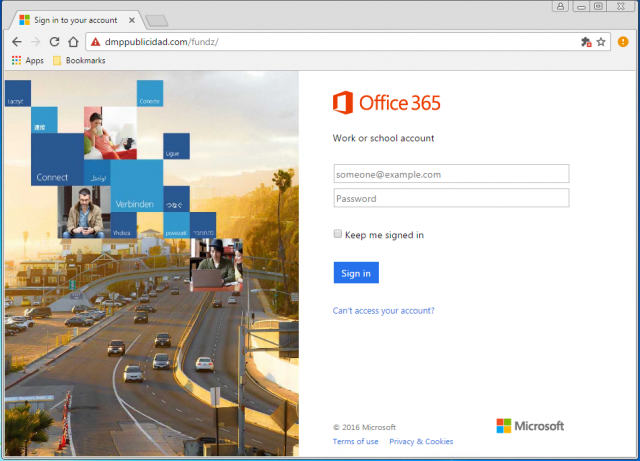Go back to the previous page
This screenshot has width=640, height=461.
point(17,42)
